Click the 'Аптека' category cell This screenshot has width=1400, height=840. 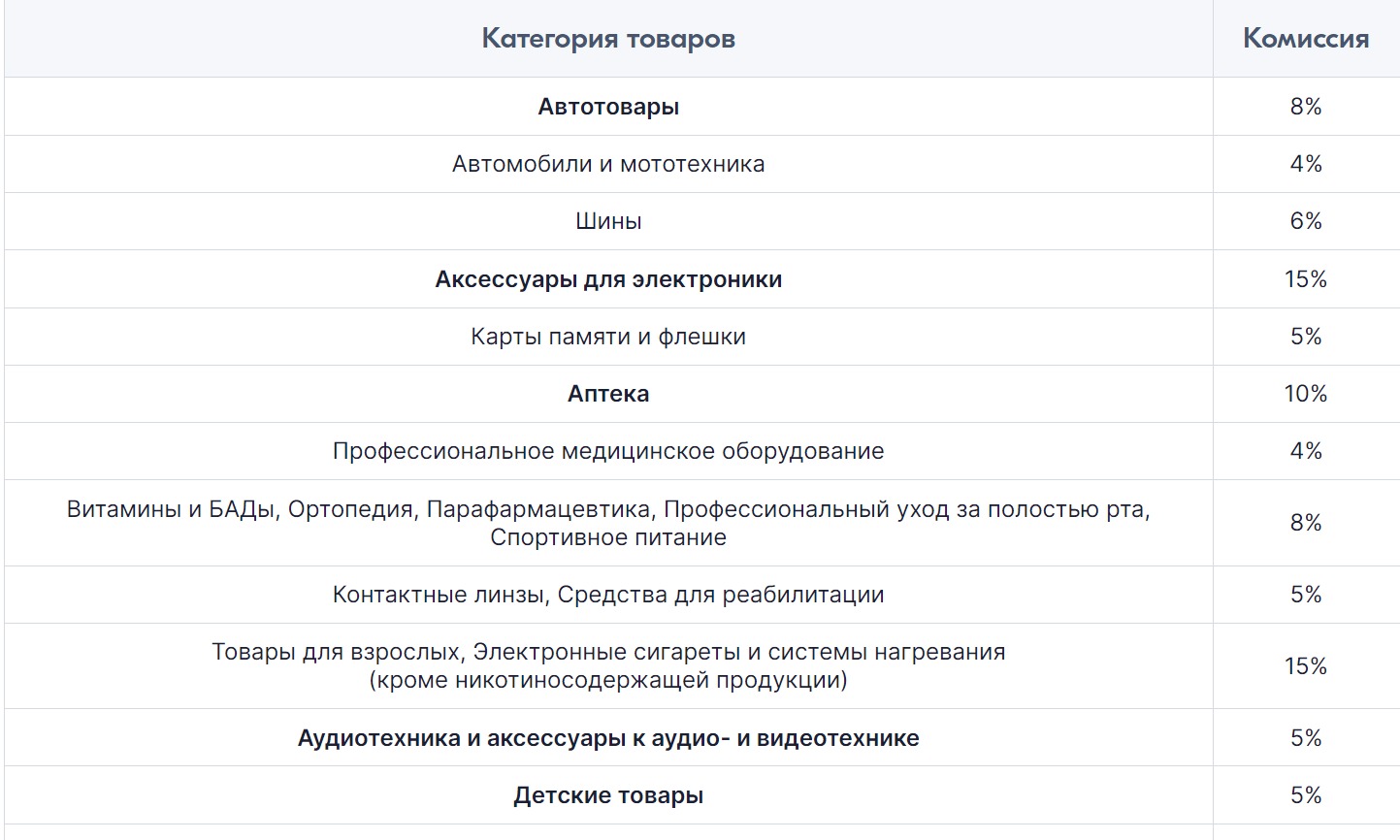coord(608,394)
